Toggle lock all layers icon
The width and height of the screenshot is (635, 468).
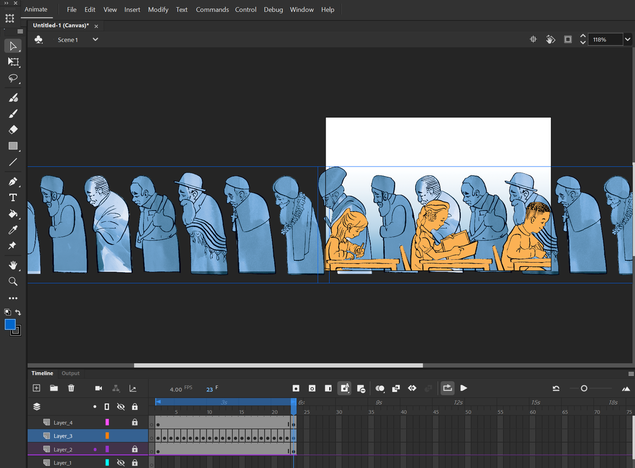[135, 406]
